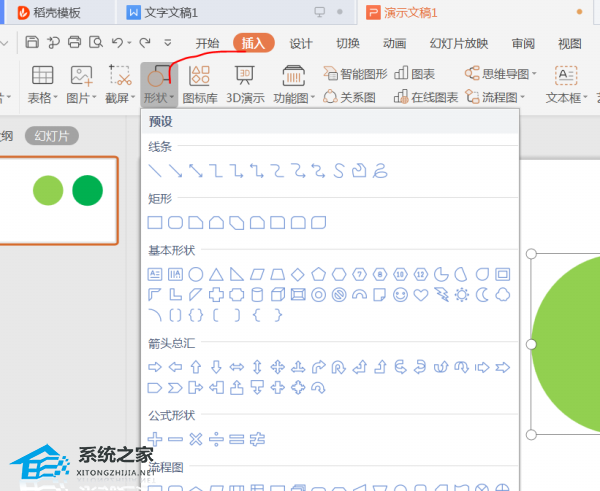Select the double-arrow line shape
The width and height of the screenshot is (600, 491).
click(x=196, y=171)
